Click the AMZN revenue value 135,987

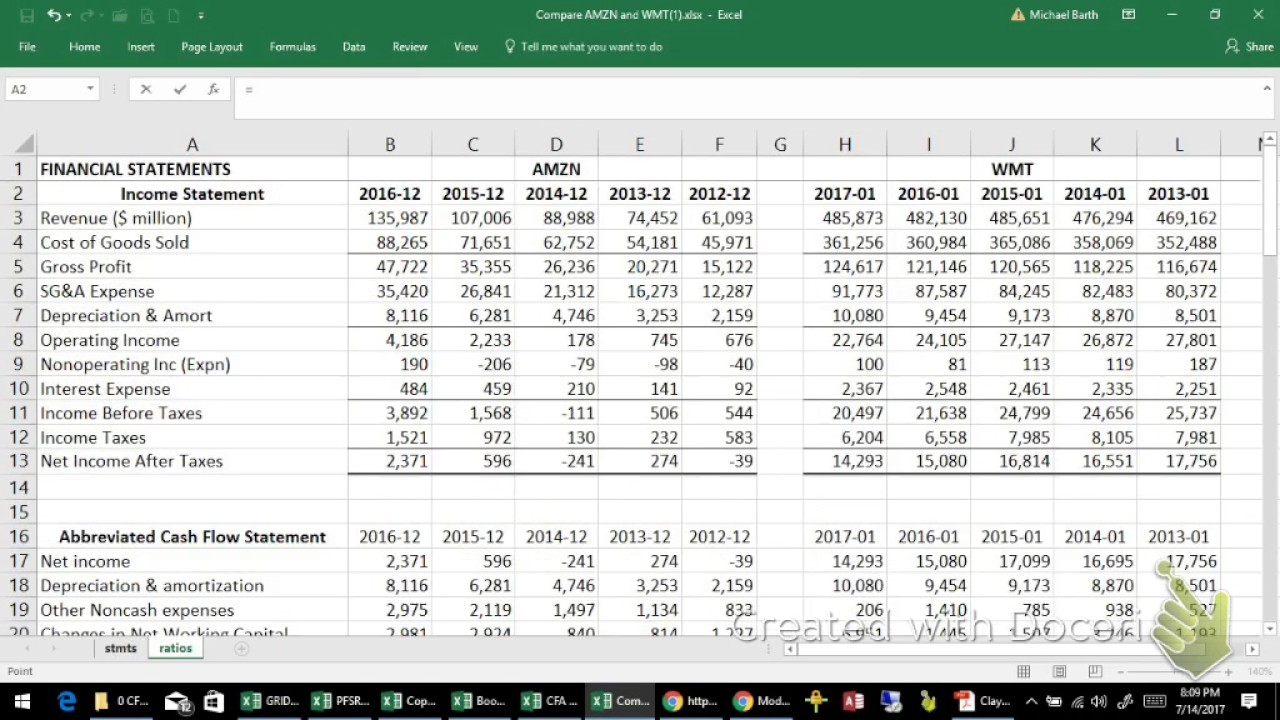[x=390, y=218]
